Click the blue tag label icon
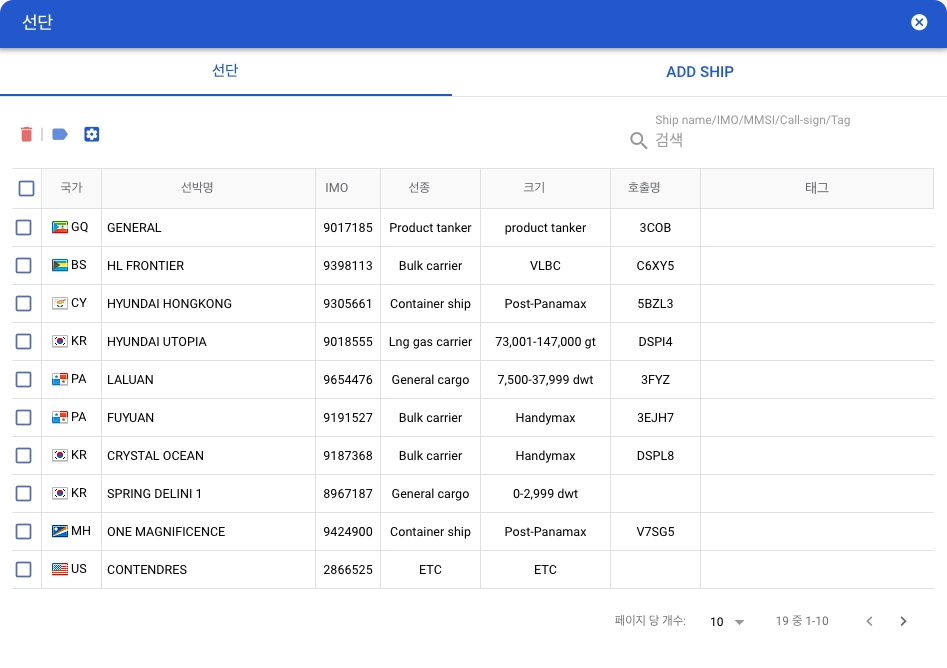 pos(60,134)
